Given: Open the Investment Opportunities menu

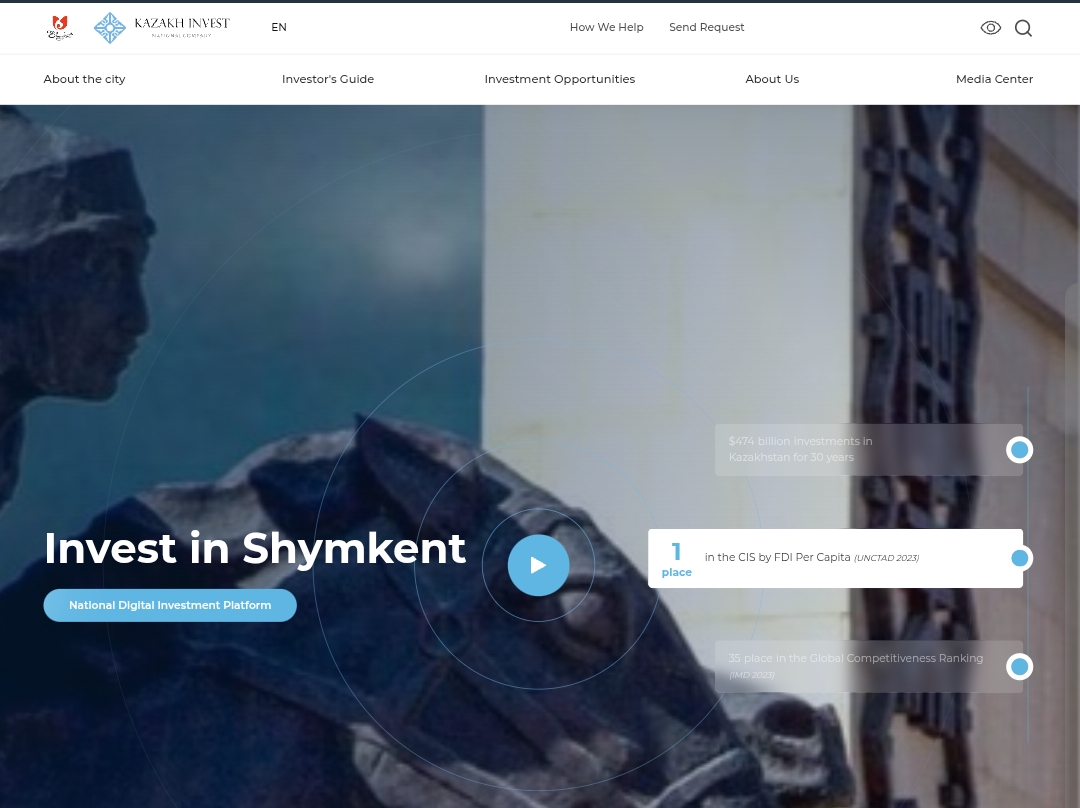Looking at the screenshot, I should point(560,79).
